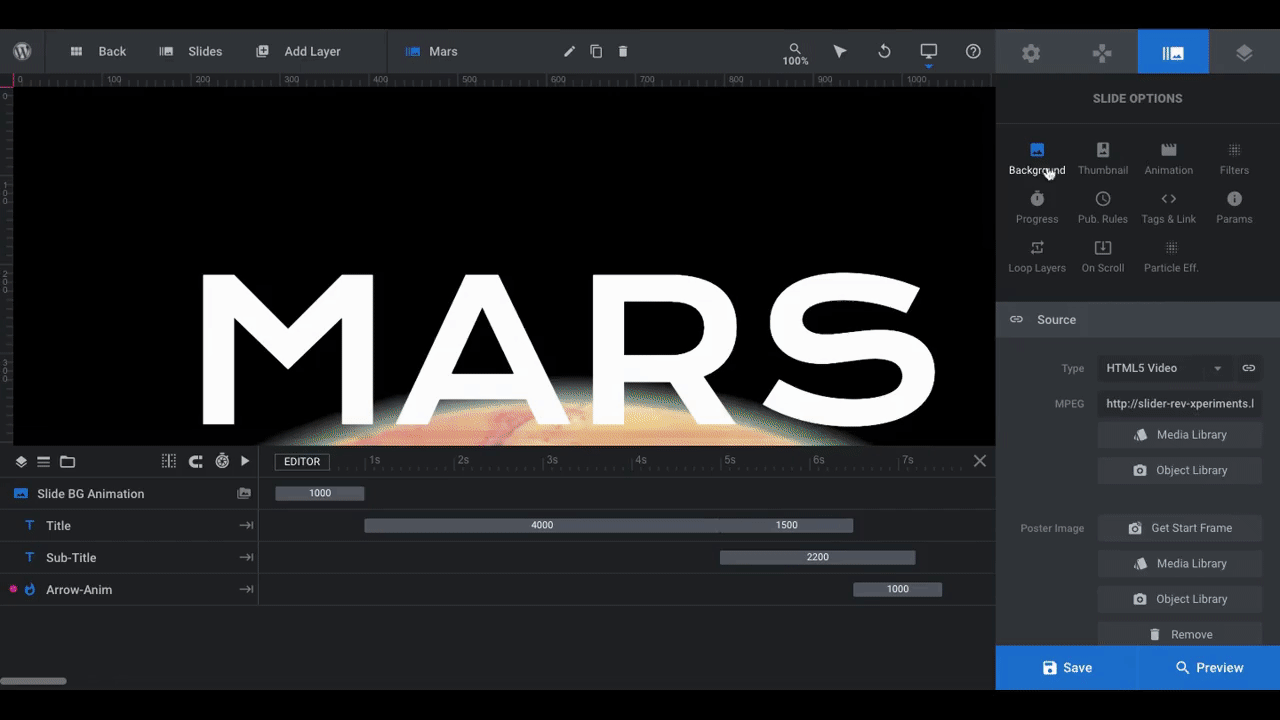Open the Tags & Link option
This screenshot has width=1280, height=720.
coord(1169,208)
